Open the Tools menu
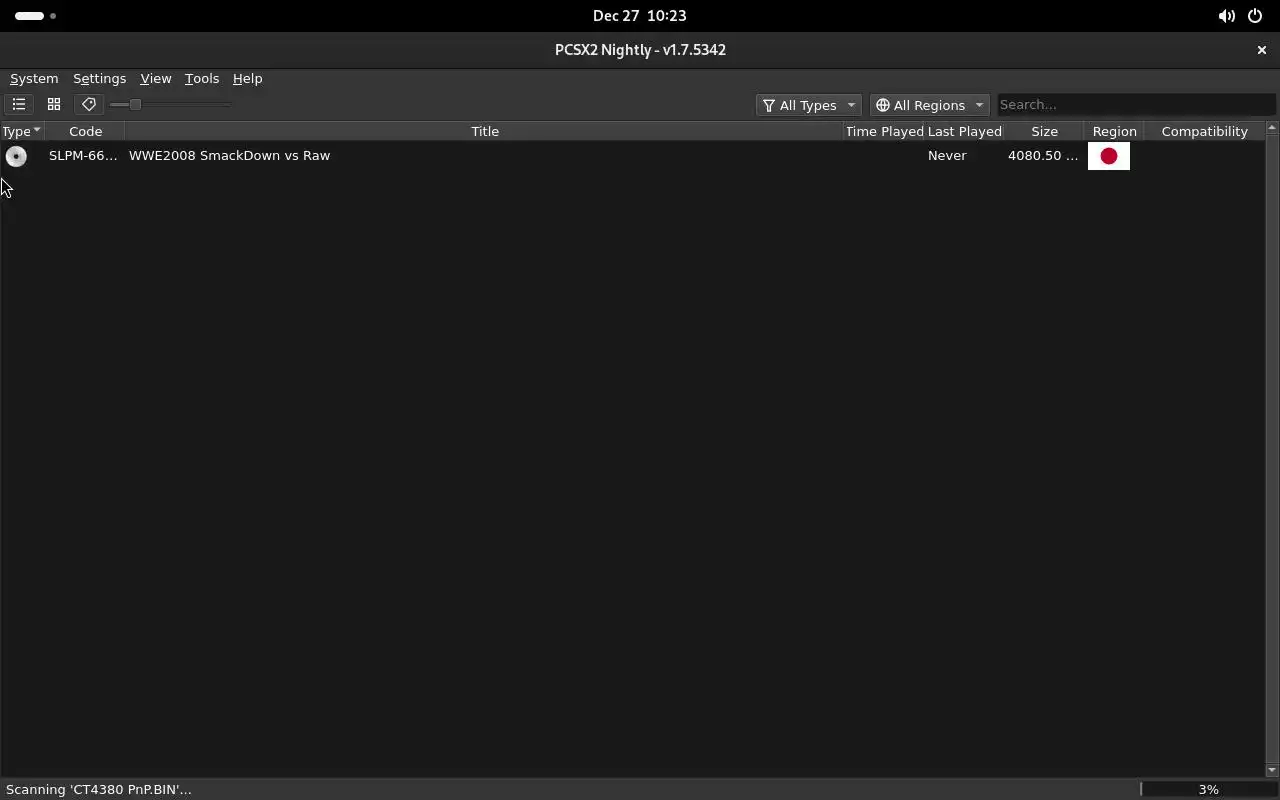The height and width of the screenshot is (800, 1280). pyautogui.click(x=202, y=78)
